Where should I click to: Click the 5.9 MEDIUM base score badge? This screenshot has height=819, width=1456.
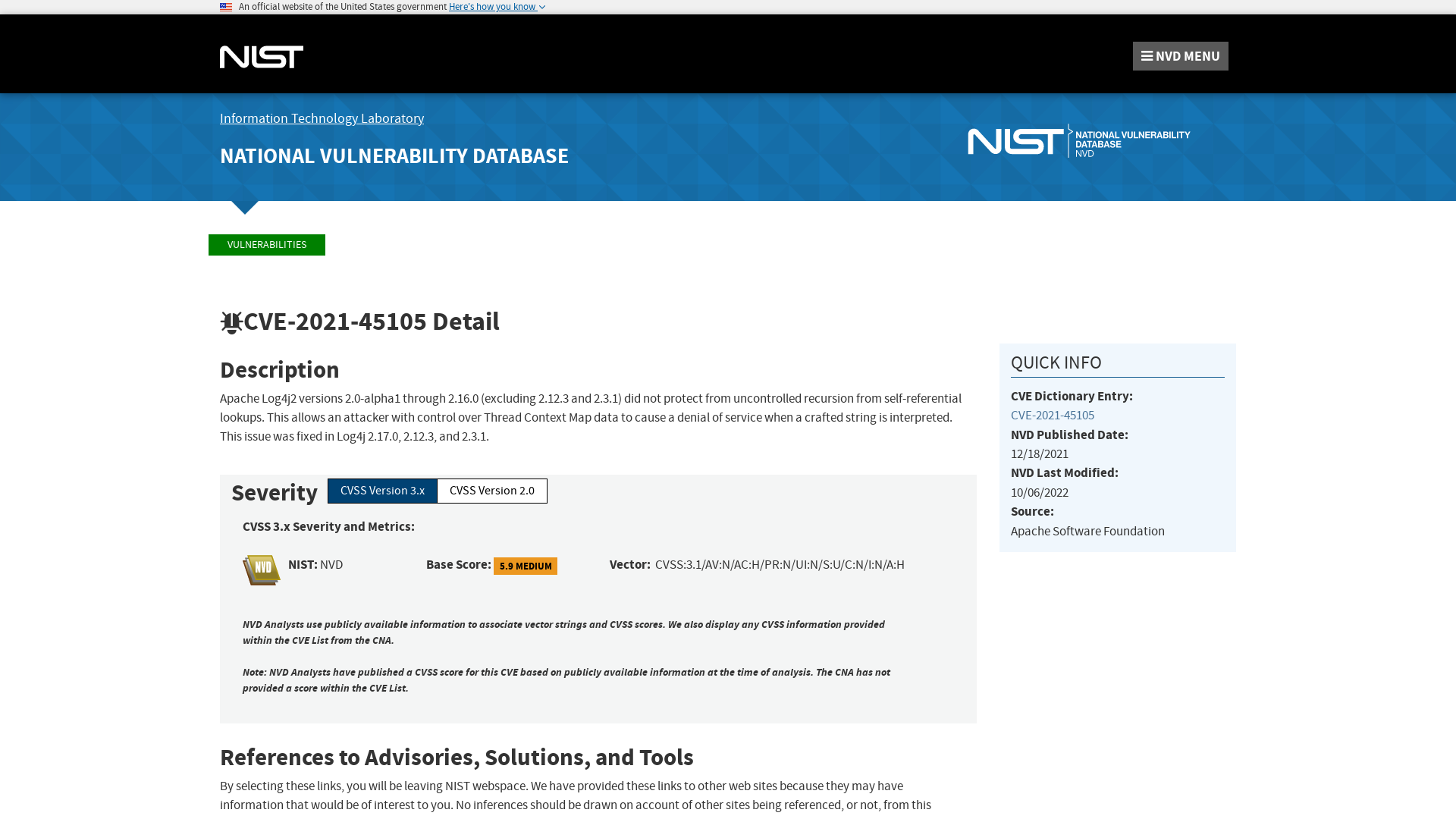[526, 566]
